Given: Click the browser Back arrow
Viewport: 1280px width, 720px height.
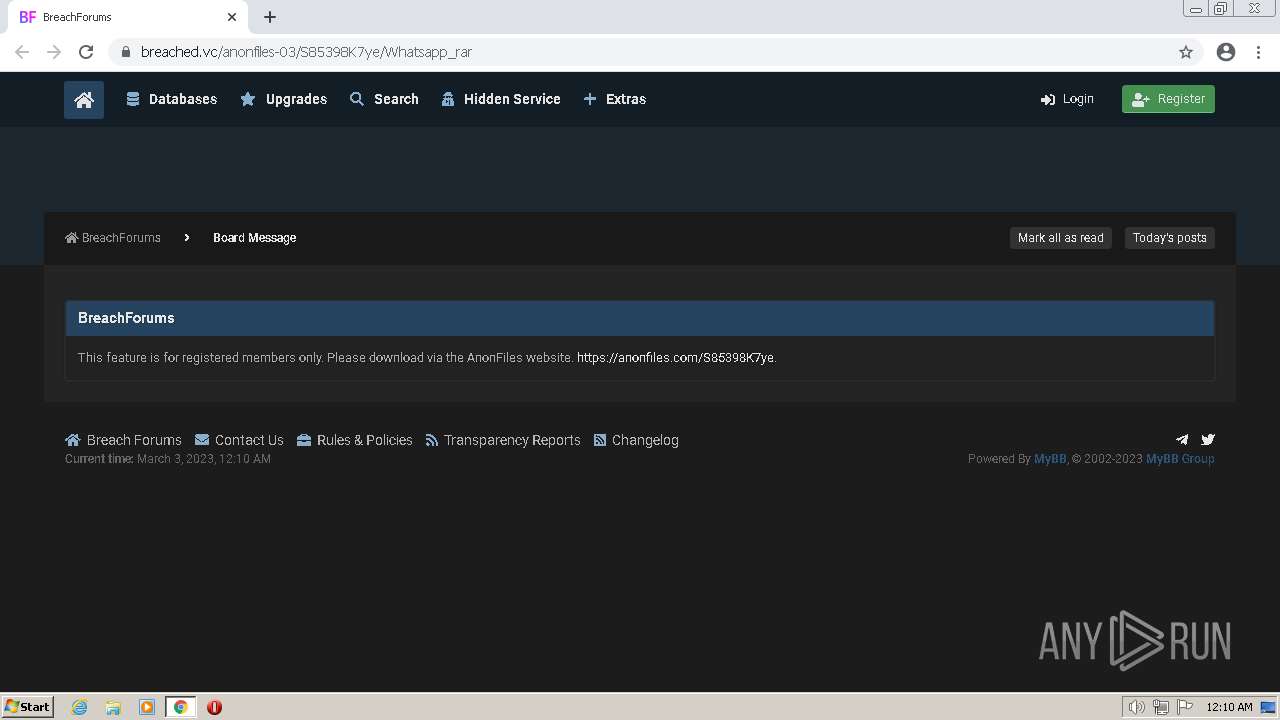Looking at the screenshot, I should coord(22,52).
